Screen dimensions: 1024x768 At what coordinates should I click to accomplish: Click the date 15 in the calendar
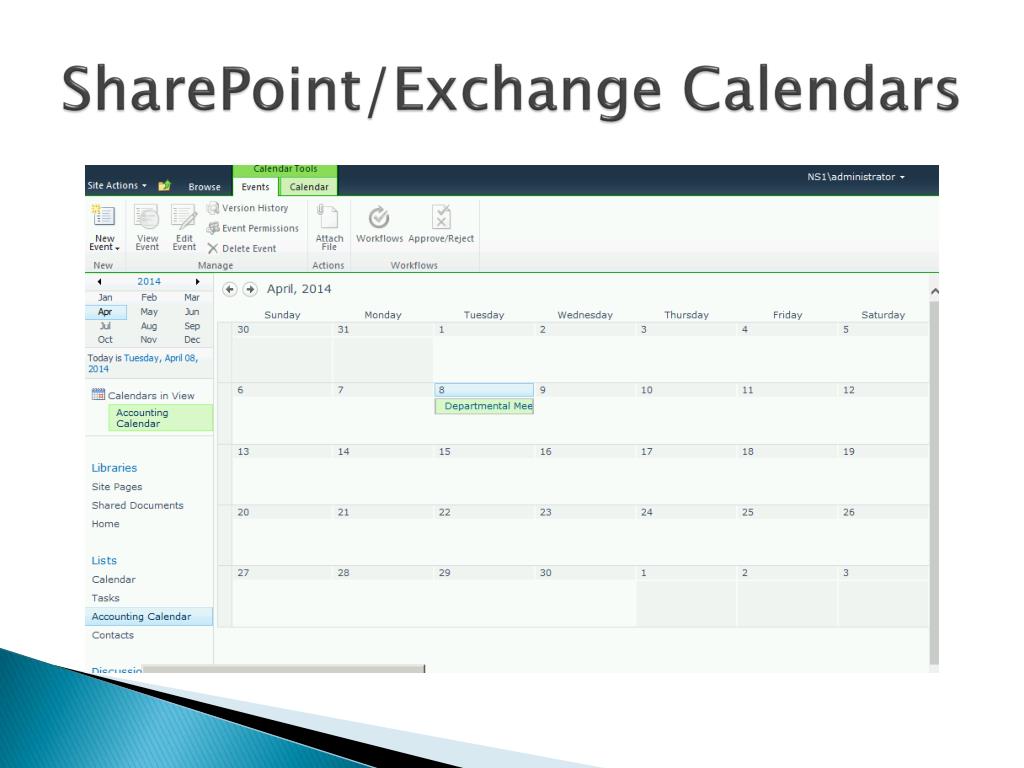(445, 451)
